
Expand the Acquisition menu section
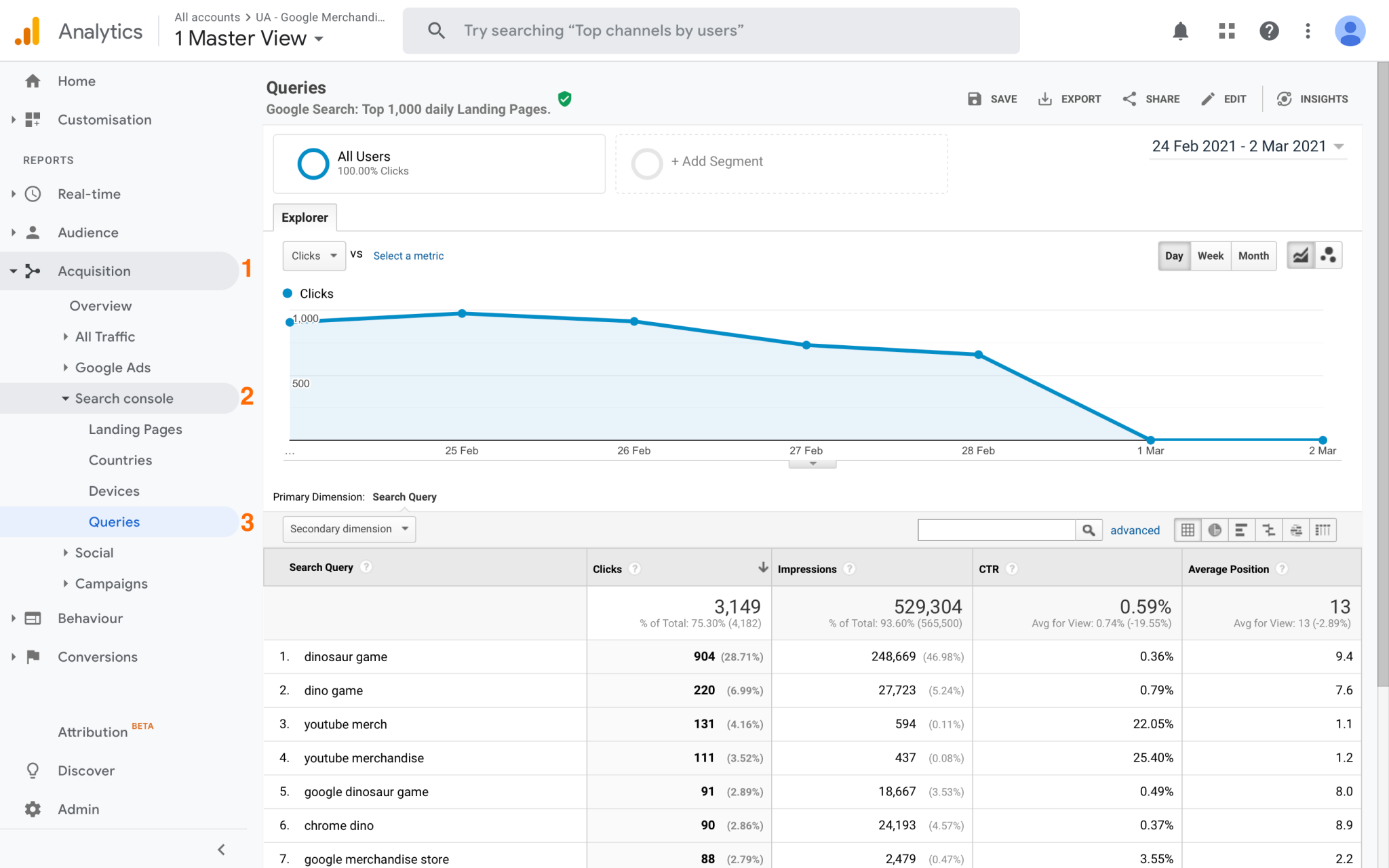pos(93,269)
